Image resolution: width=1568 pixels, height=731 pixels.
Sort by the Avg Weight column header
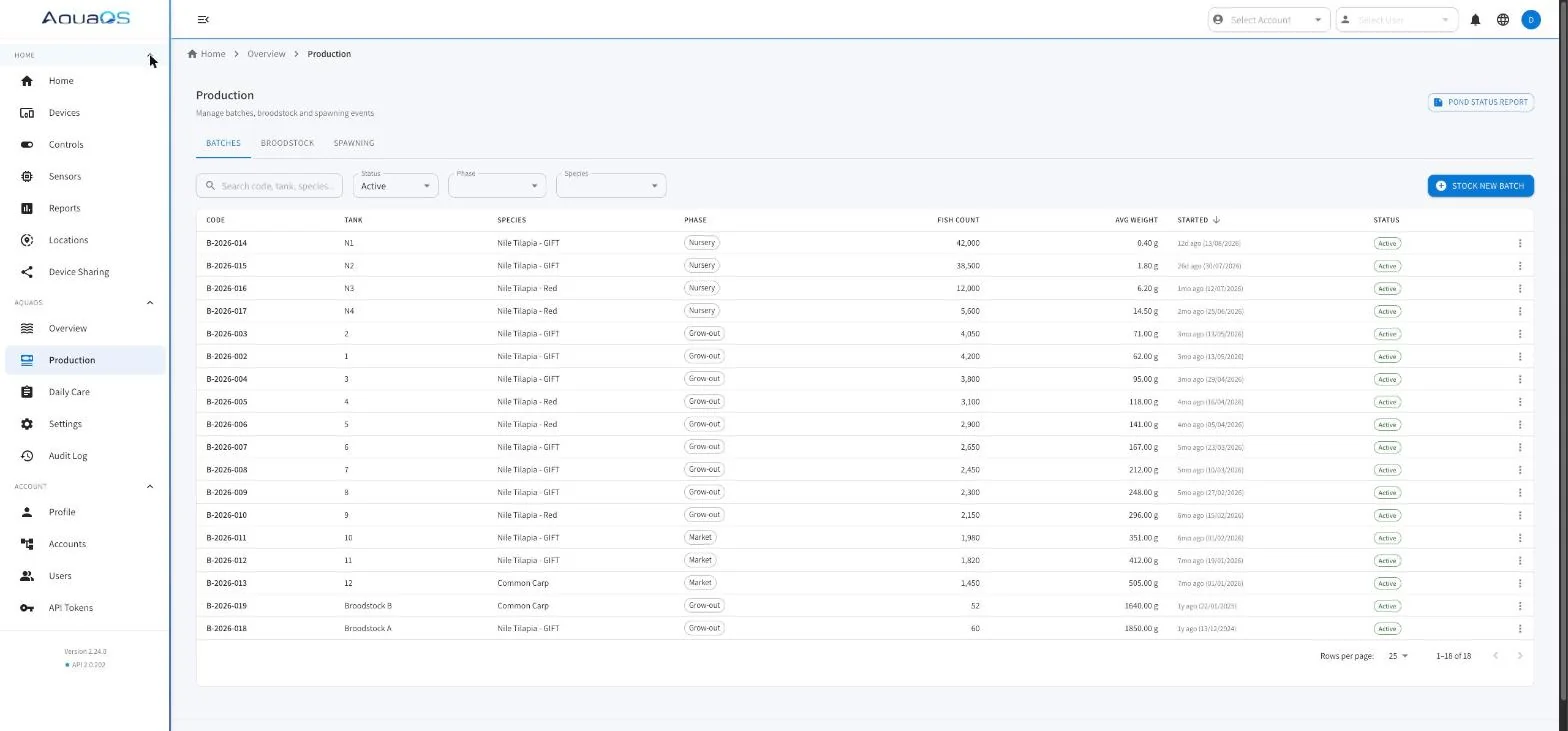tap(1136, 220)
